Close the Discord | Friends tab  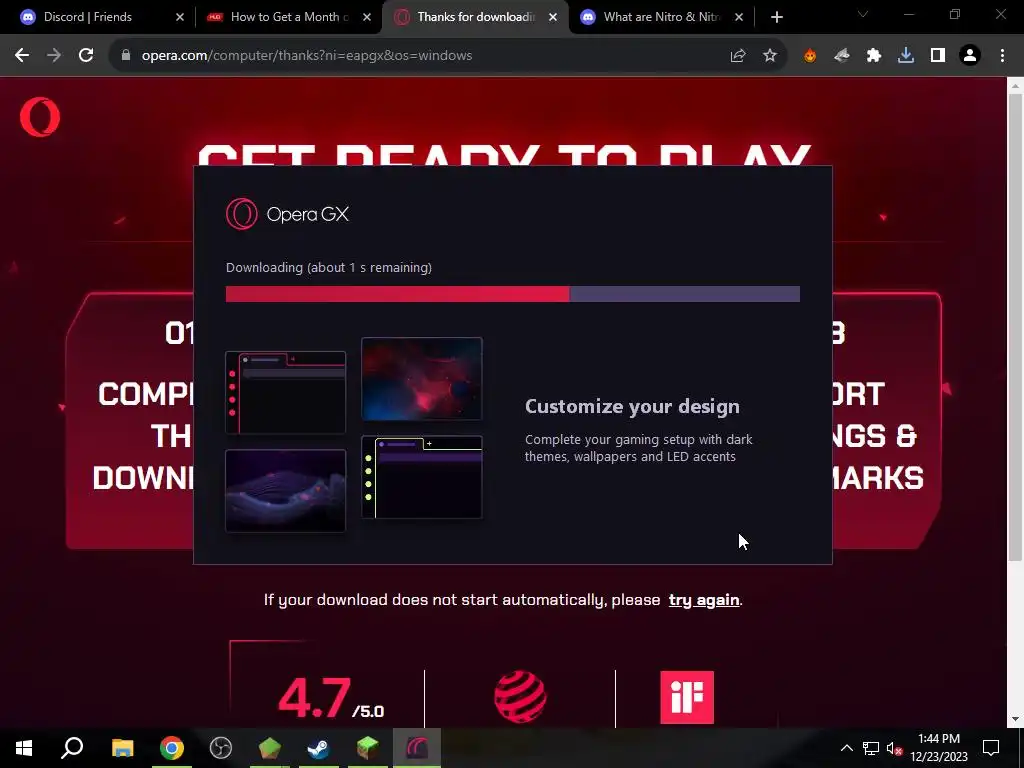click(x=180, y=17)
